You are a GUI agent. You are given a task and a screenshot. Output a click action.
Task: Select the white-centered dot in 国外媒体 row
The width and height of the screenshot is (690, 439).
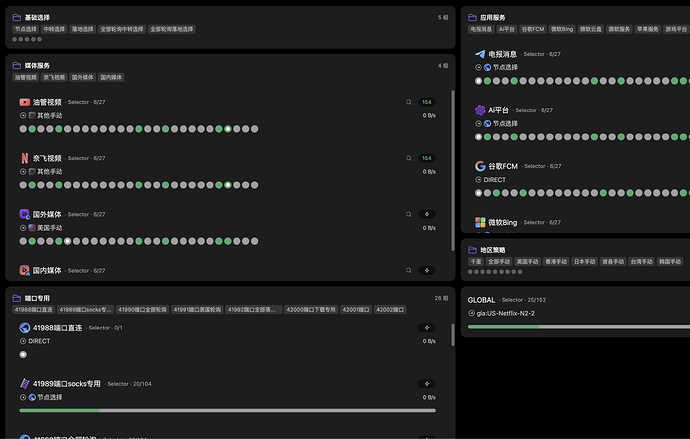[67, 241]
